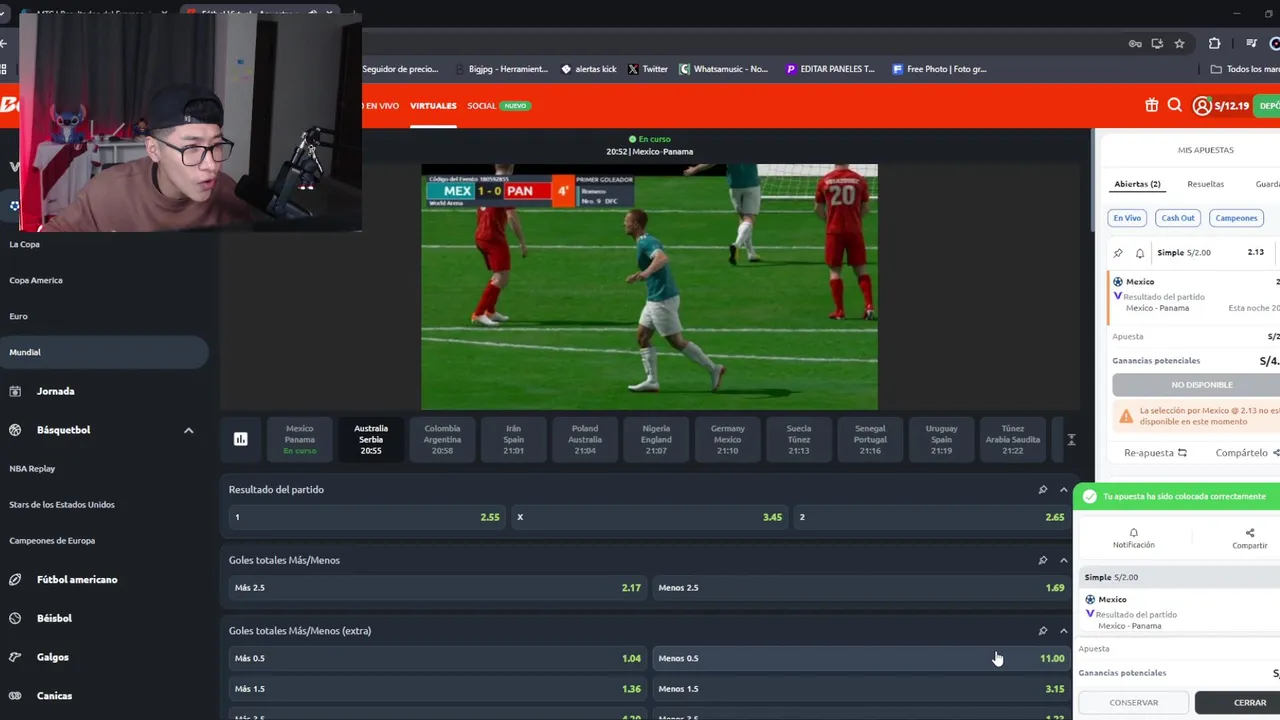1280x720 pixels.
Task: Bookmark this page with the star icon
Action: pyautogui.click(x=1180, y=43)
